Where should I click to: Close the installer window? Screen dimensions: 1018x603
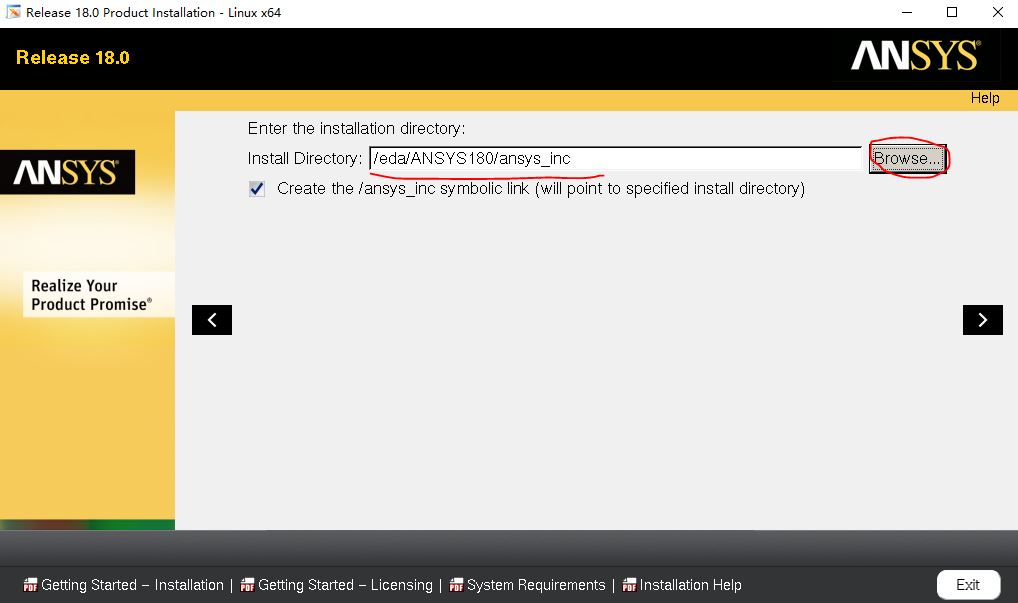click(998, 12)
